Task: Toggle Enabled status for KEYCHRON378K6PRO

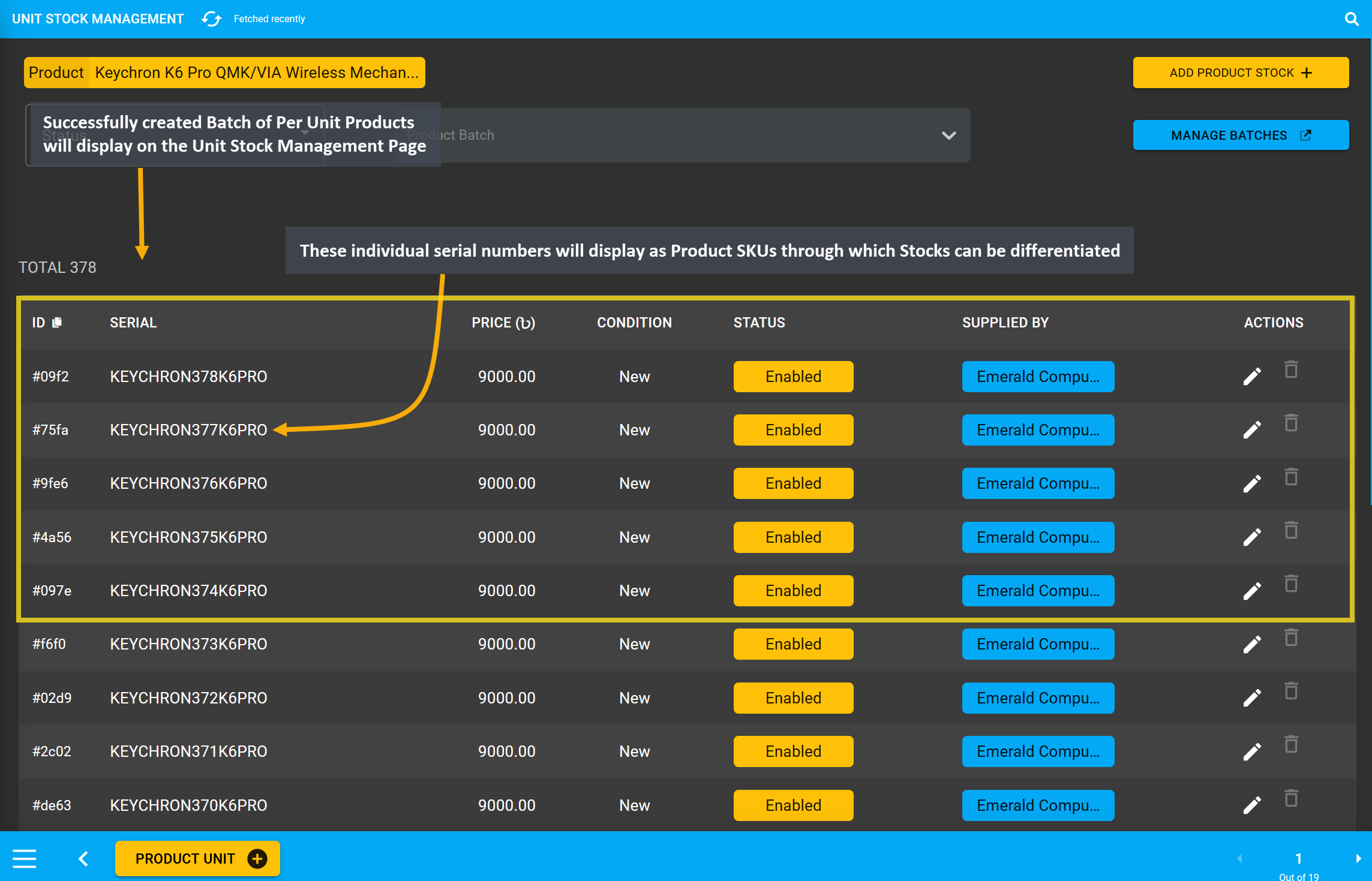Action: coord(793,377)
